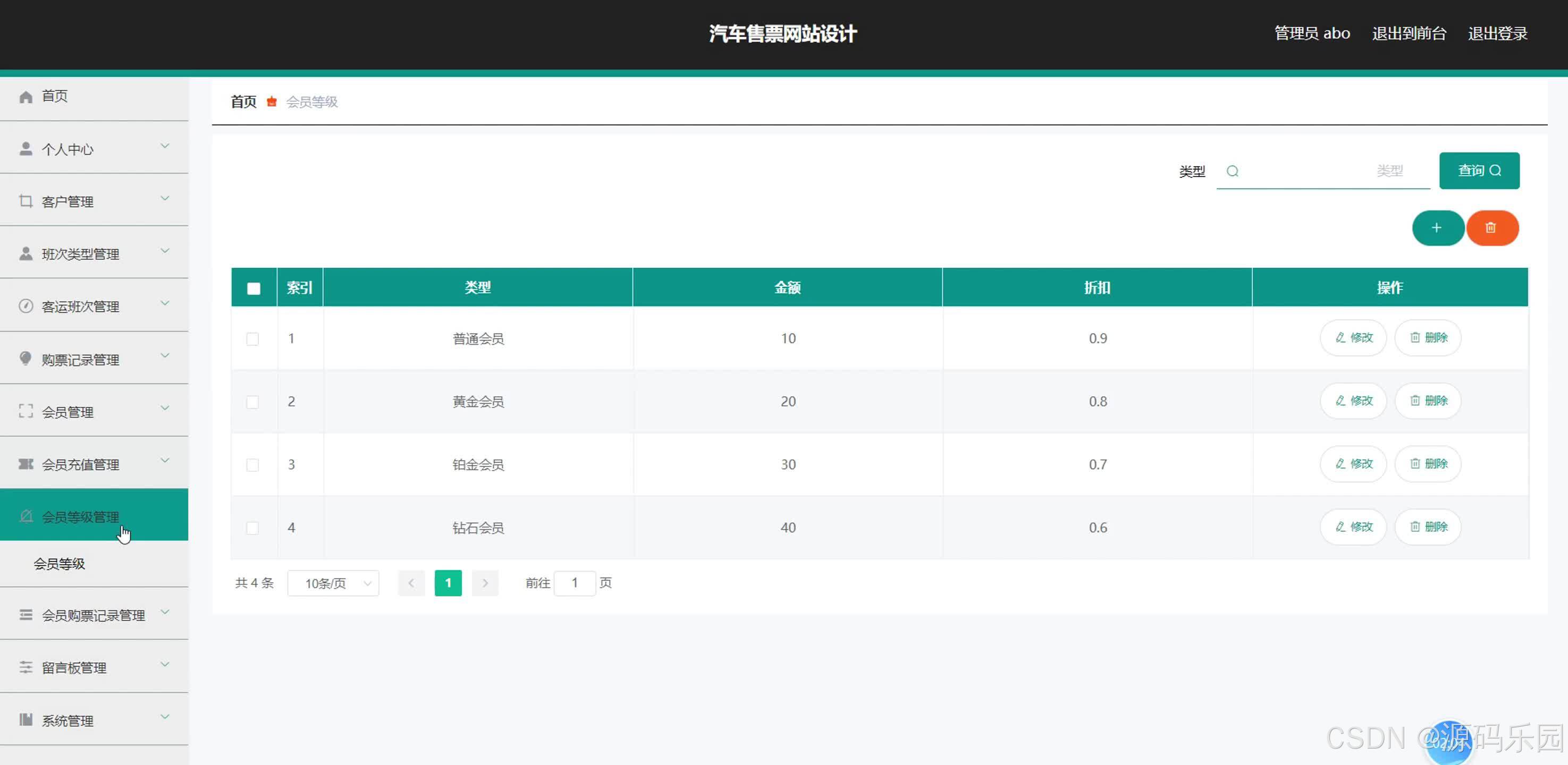Open the 首页 home icon in sidebar

click(26, 96)
